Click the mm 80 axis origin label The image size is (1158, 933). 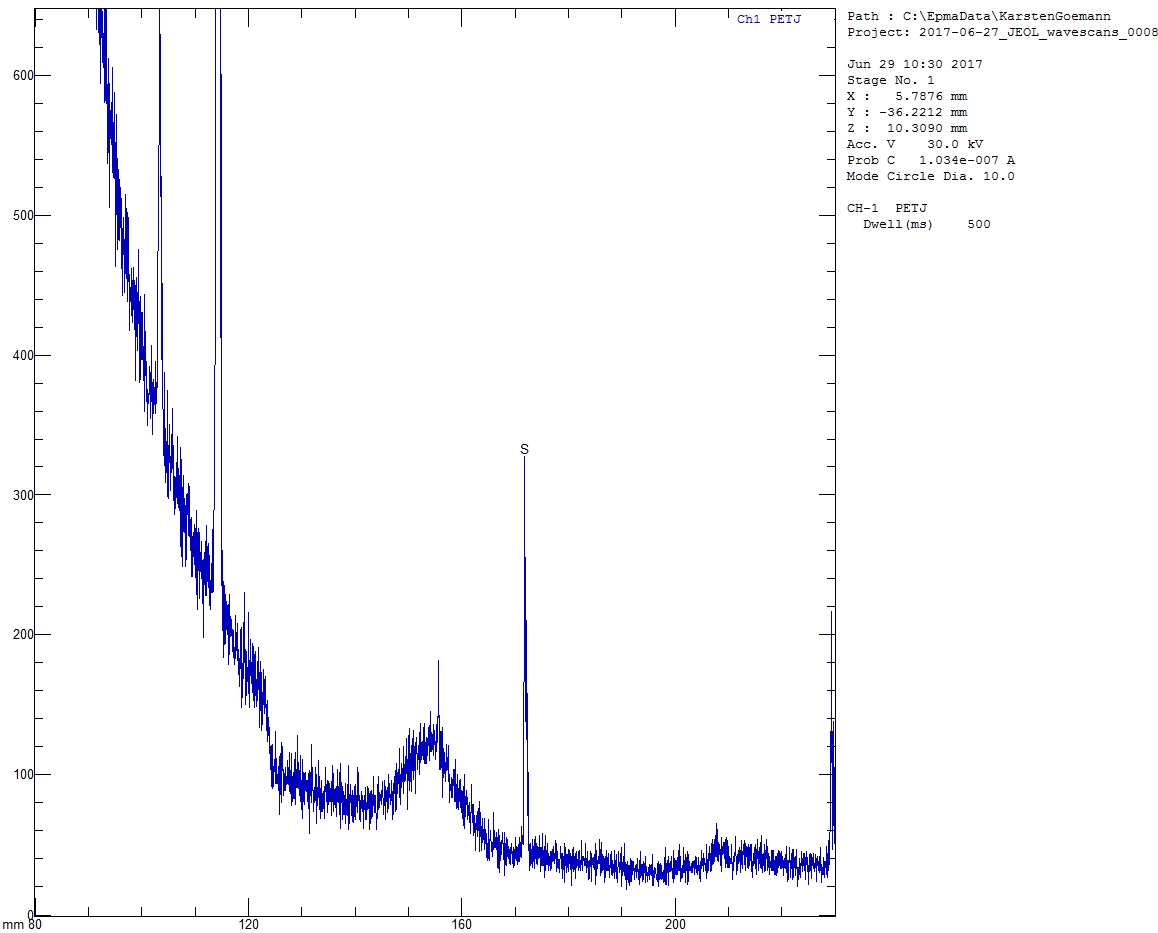(22, 925)
